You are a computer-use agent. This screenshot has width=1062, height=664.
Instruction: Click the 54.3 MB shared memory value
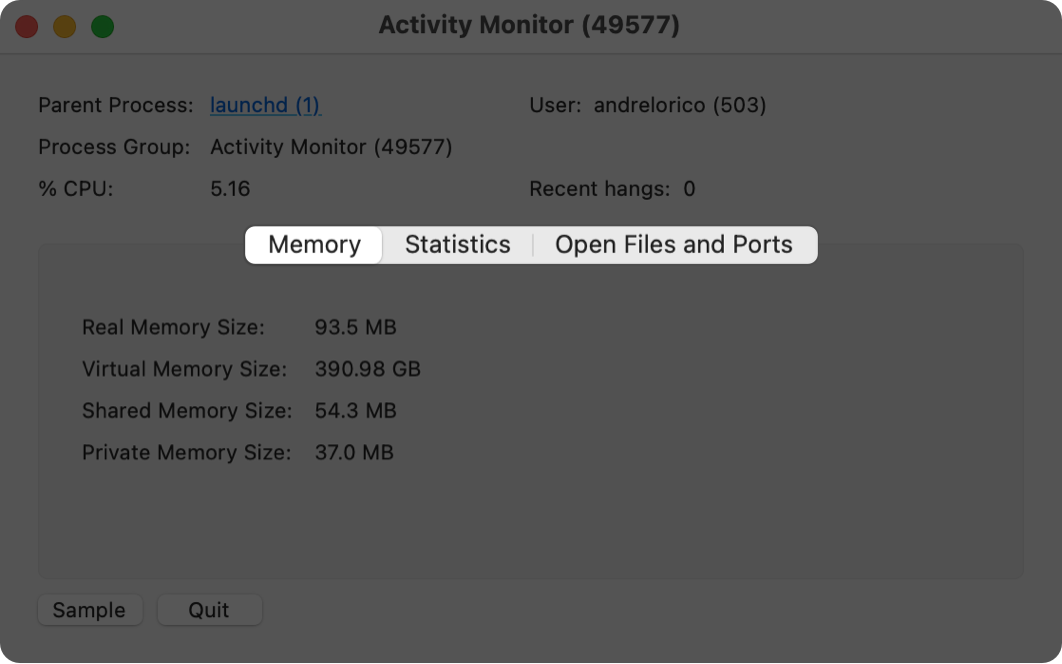(x=355, y=411)
